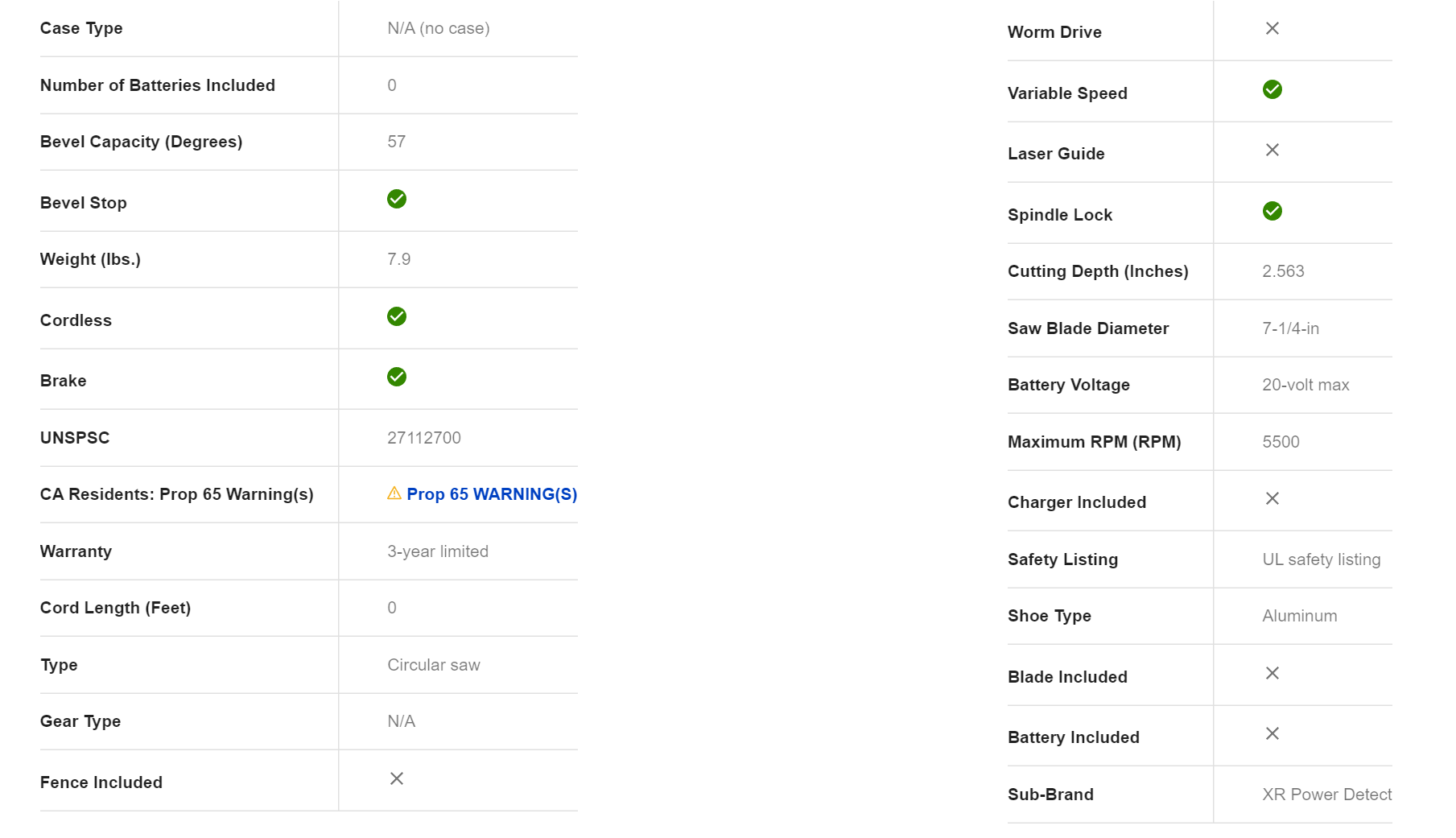Click the 20-volt max battery voltage value

click(1305, 385)
